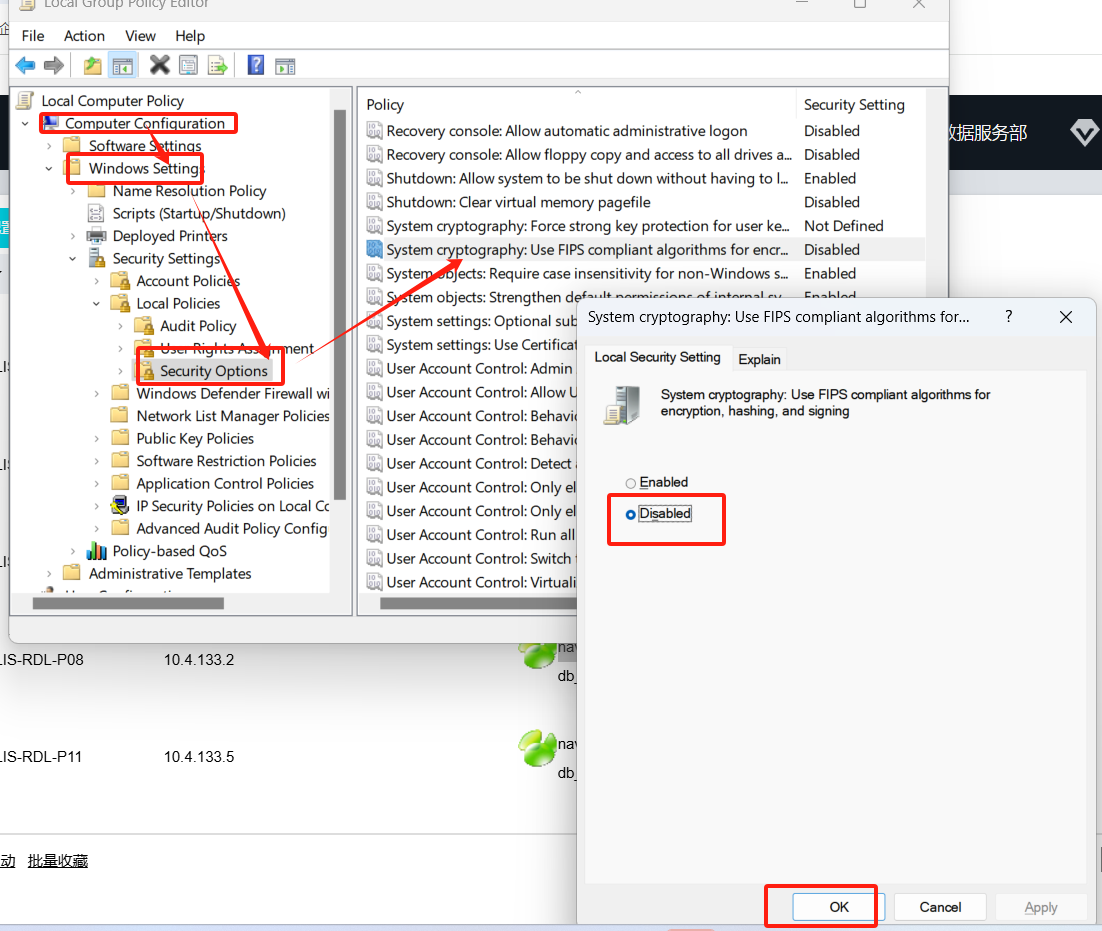
Task: Expand the Audit Policy node
Action: [121, 326]
